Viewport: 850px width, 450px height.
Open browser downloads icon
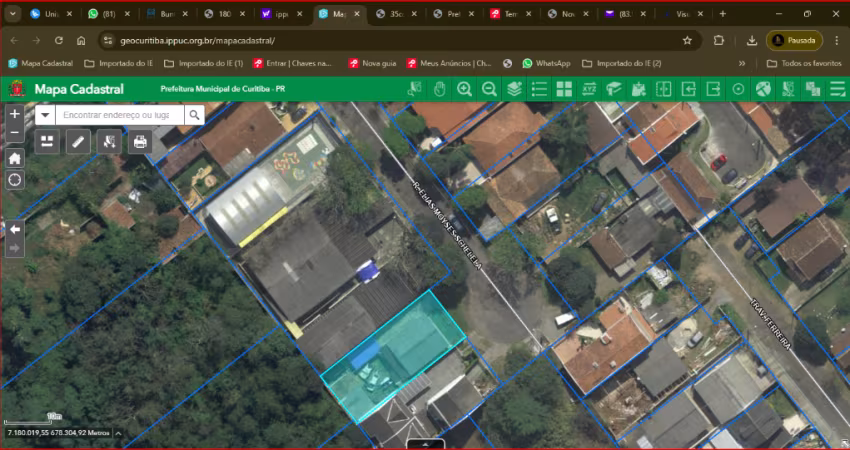[x=752, y=41]
